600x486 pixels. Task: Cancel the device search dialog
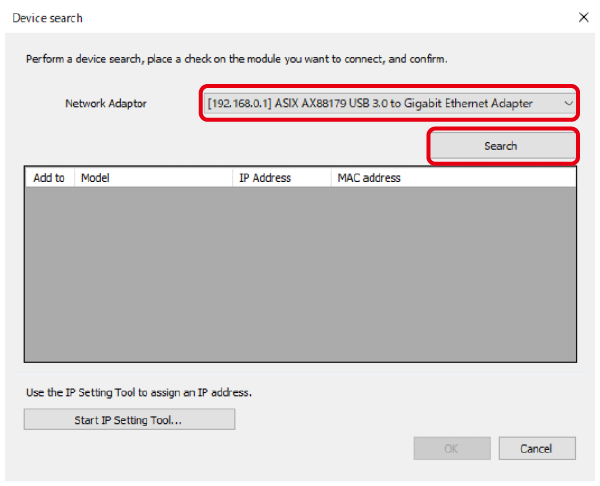pos(538,449)
